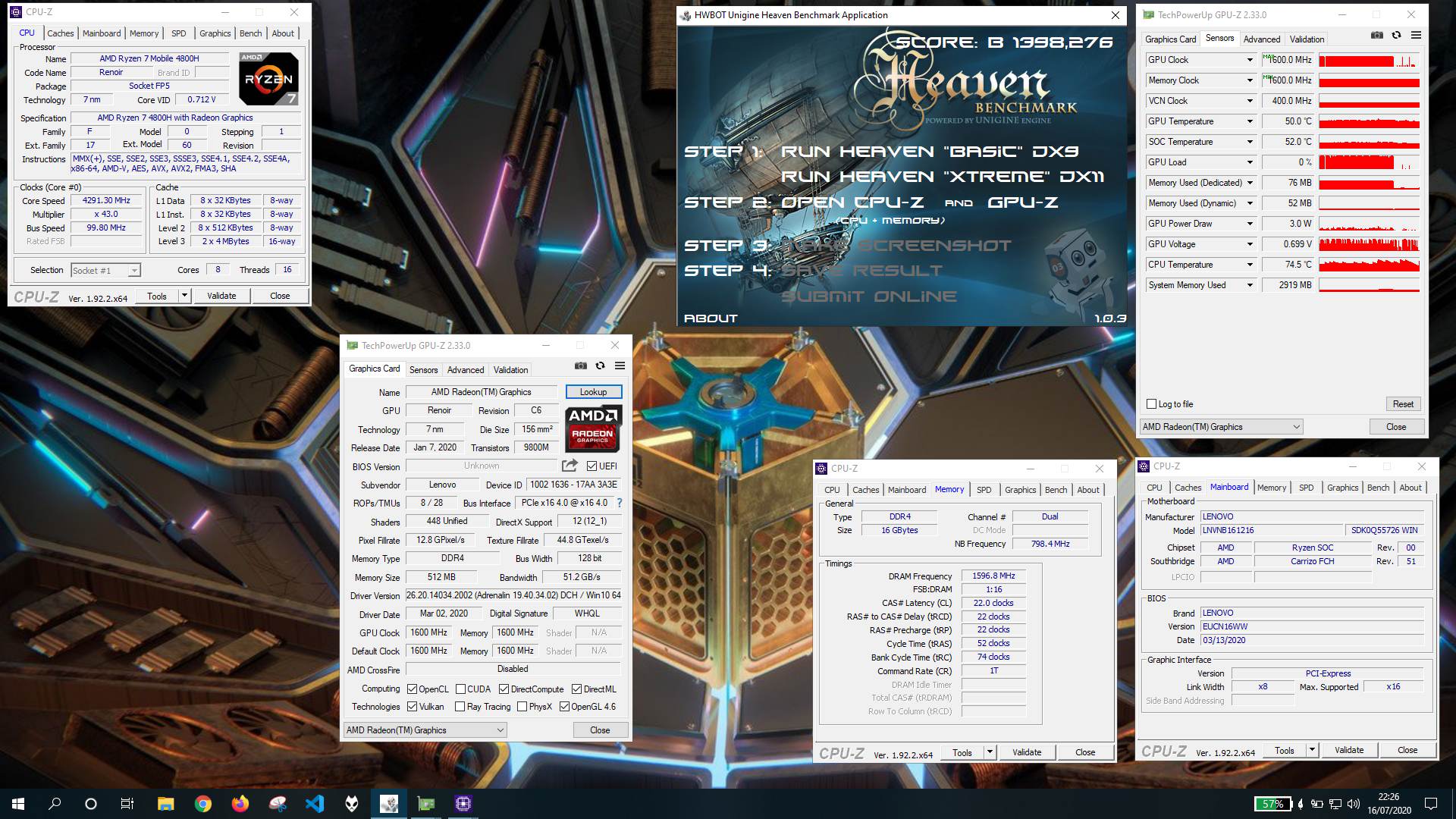Switch to GPU-Z taskbar icon
Image resolution: width=1456 pixels, height=819 pixels.
[426, 804]
